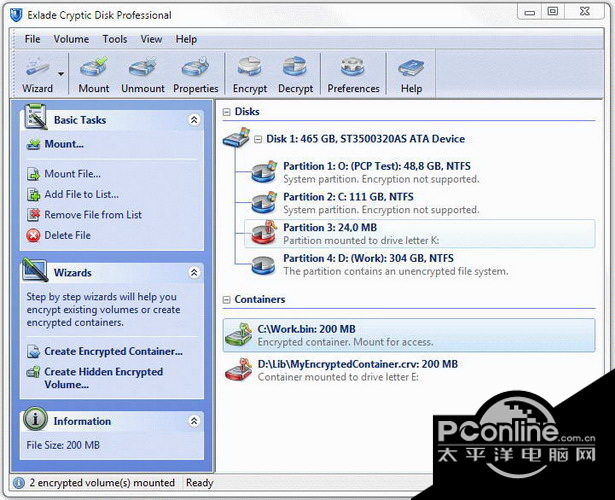Click the Disk 1 drive icon
The height and width of the screenshot is (500, 615).
click(x=237, y=137)
